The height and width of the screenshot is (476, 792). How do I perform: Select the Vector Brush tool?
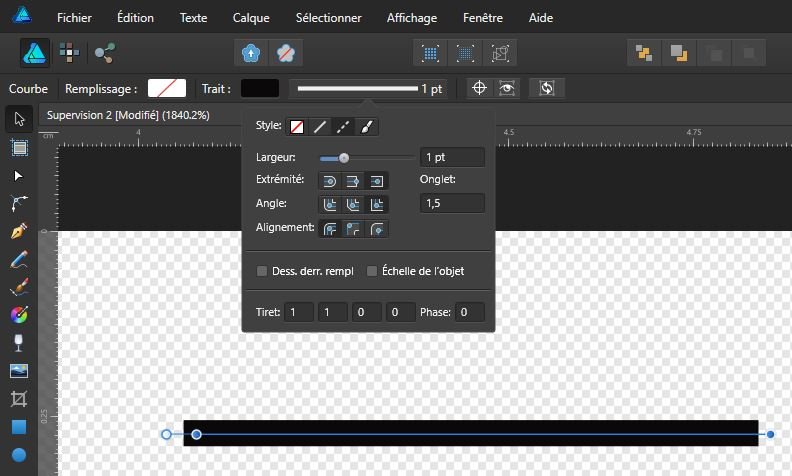(19, 288)
